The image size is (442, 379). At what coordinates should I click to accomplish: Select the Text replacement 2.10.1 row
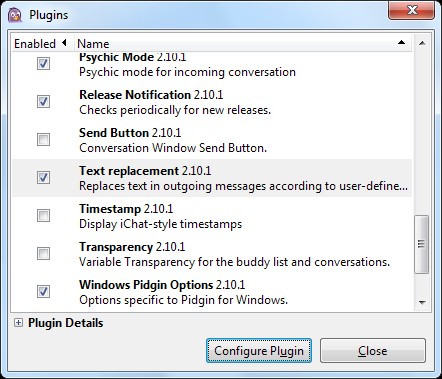coord(212,178)
